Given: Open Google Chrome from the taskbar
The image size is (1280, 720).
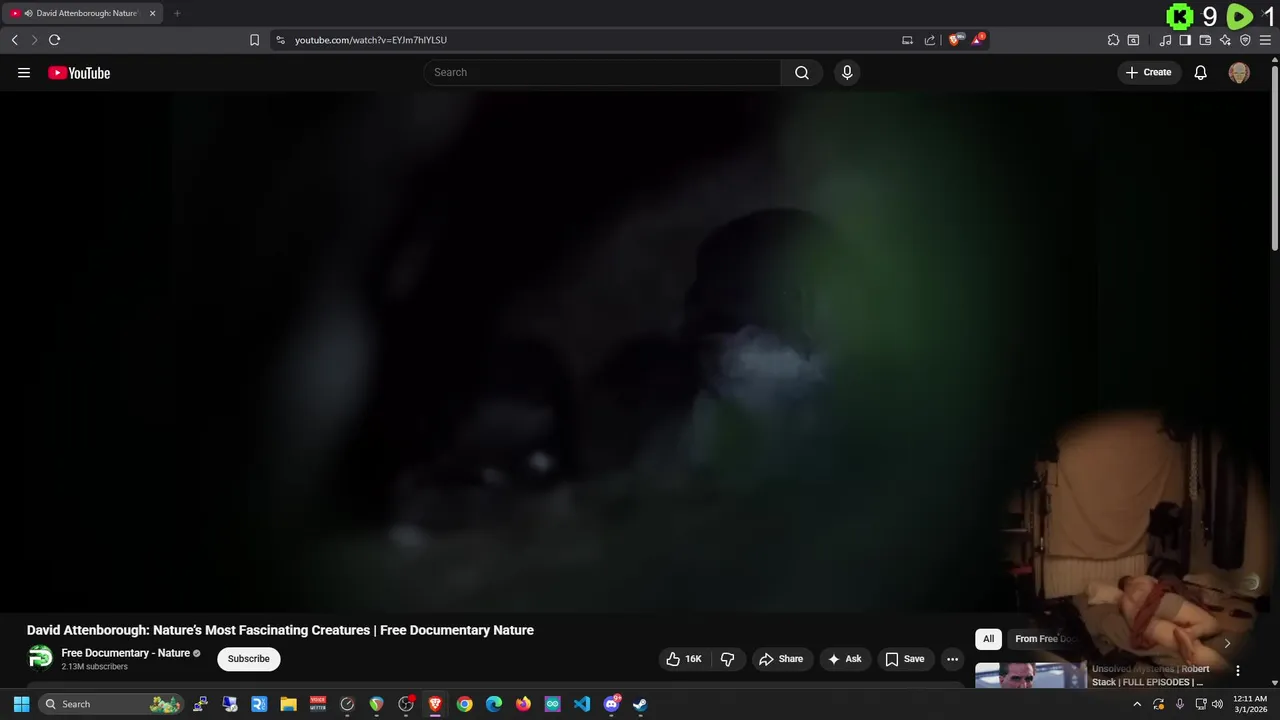Looking at the screenshot, I should coord(464,704).
